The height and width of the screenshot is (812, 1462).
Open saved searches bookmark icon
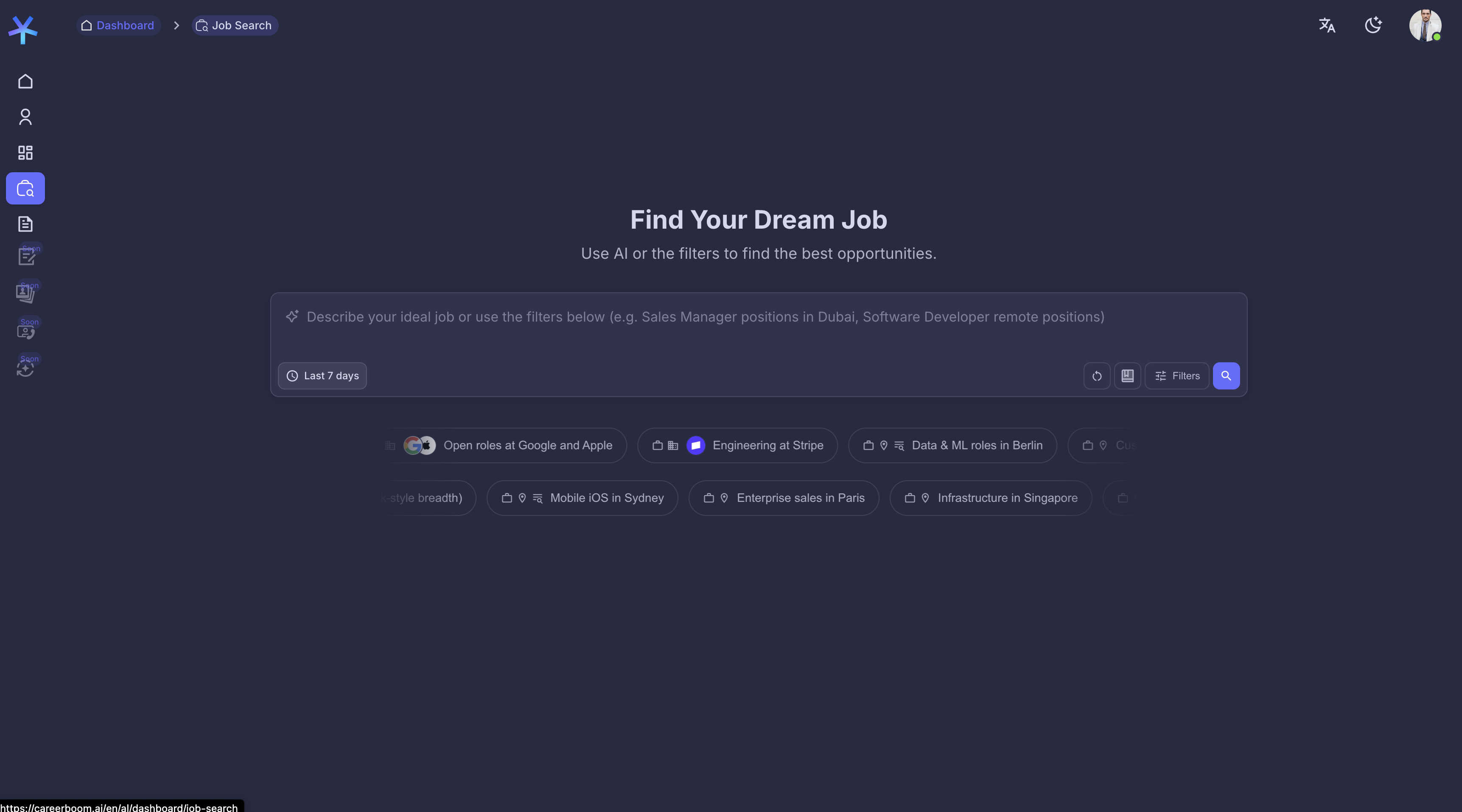point(1127,376)
